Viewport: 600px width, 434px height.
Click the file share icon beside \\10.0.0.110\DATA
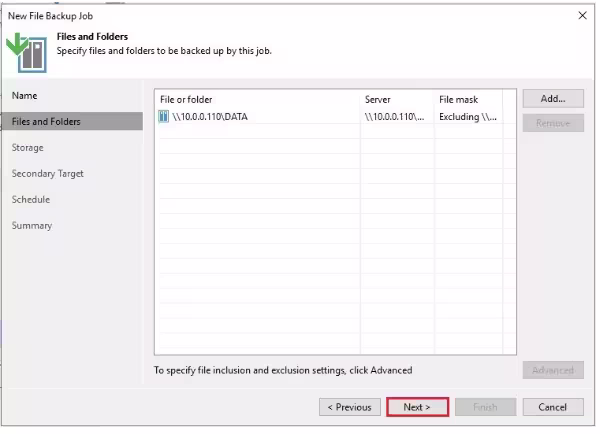pyautogui.click(x=164, y=117)
